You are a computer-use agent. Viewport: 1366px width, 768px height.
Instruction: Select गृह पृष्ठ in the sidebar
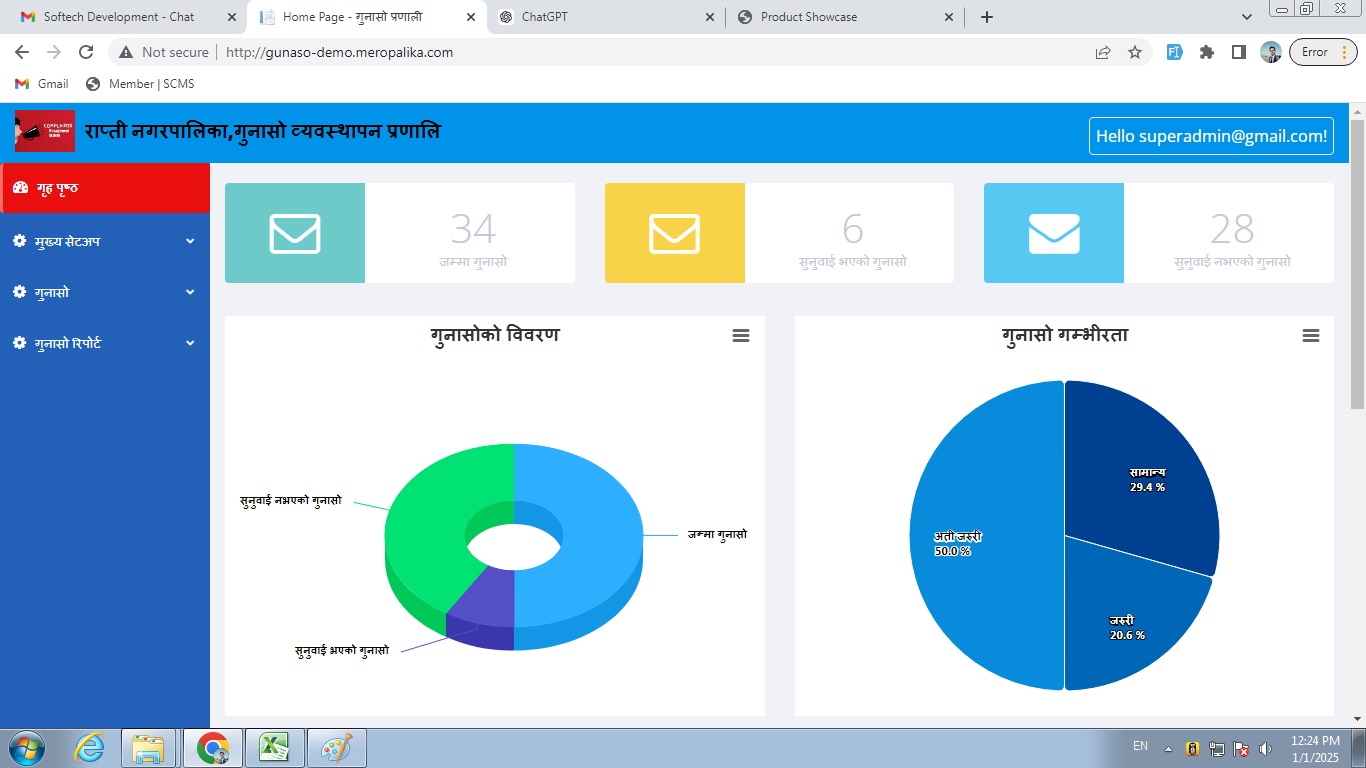(105, 188)
